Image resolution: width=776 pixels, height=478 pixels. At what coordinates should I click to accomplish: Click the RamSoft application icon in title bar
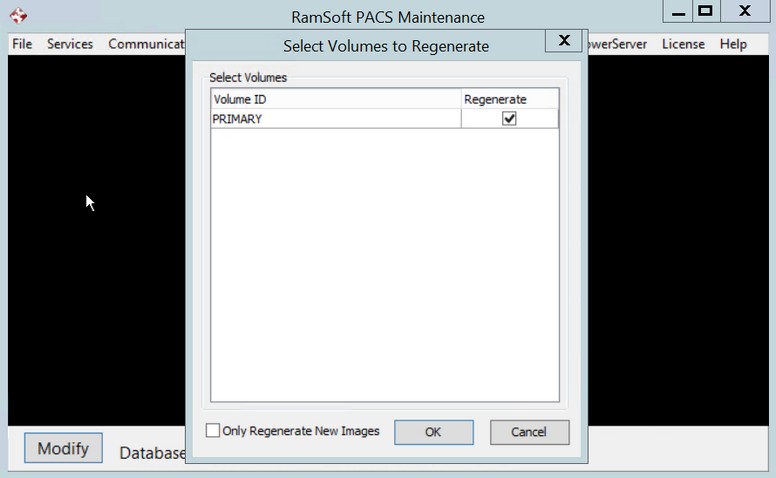(18, 17)
